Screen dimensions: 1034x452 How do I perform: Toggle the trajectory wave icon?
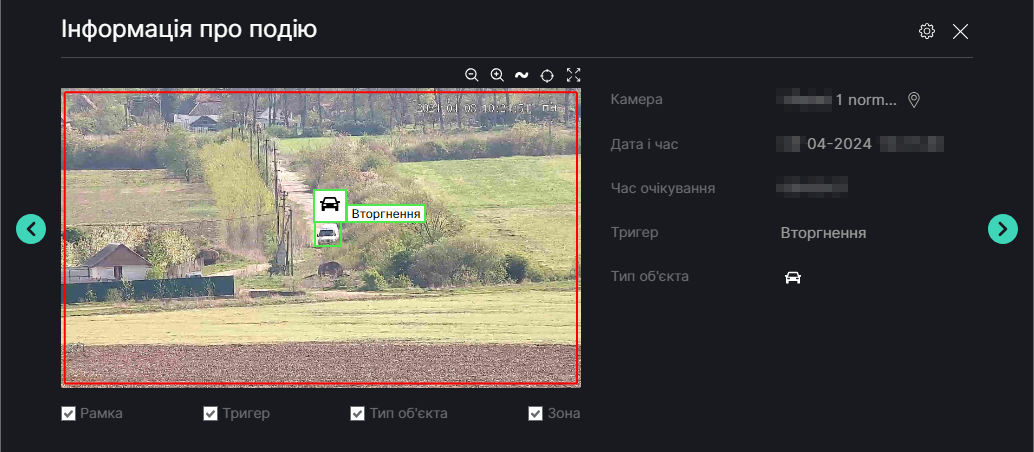pos(521,75)
